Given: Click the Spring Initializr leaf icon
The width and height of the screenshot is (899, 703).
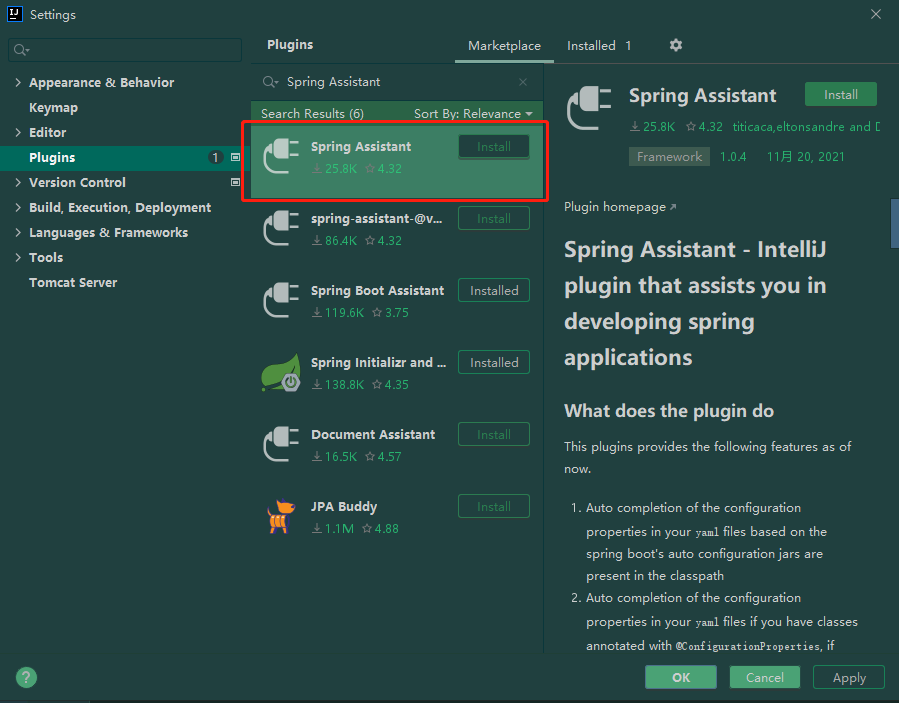Looking at the screenshot, I should [x=281, y=372].
